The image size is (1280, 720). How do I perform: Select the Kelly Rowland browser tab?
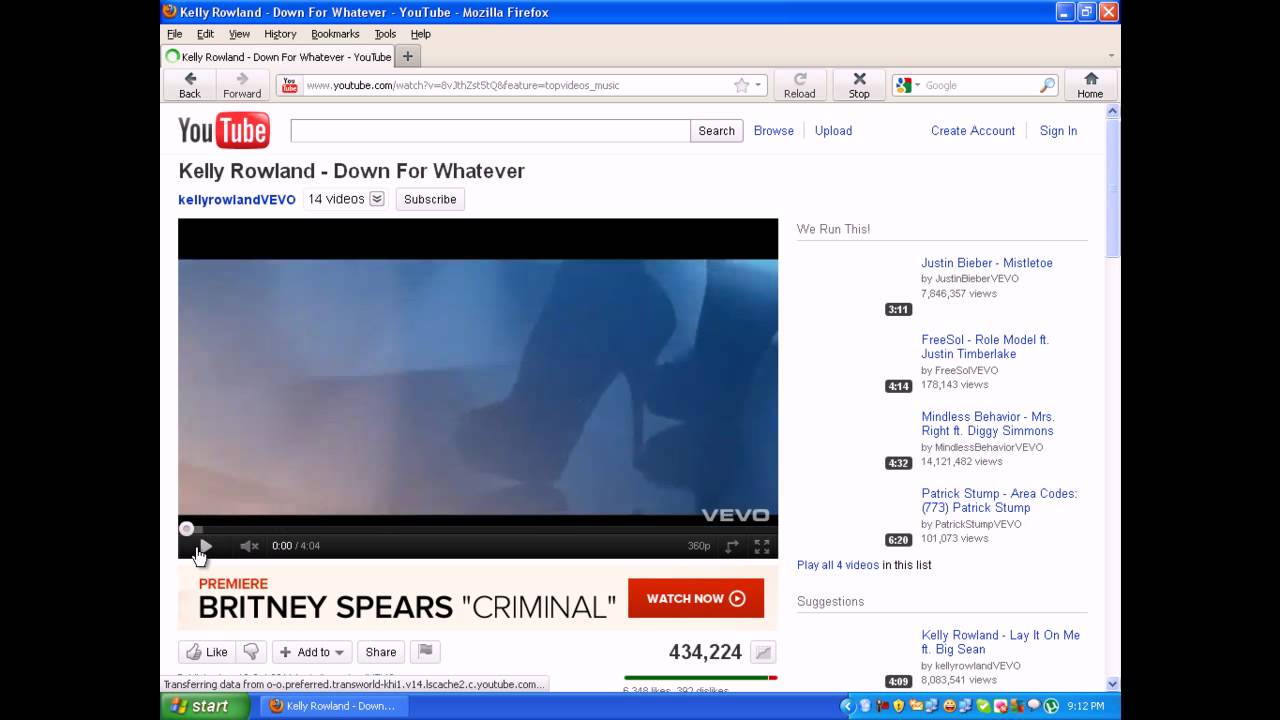point(279,57)
